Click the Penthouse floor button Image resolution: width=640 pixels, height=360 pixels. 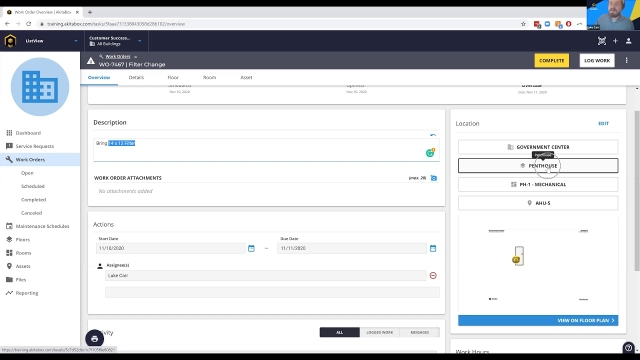click(538, 166)
